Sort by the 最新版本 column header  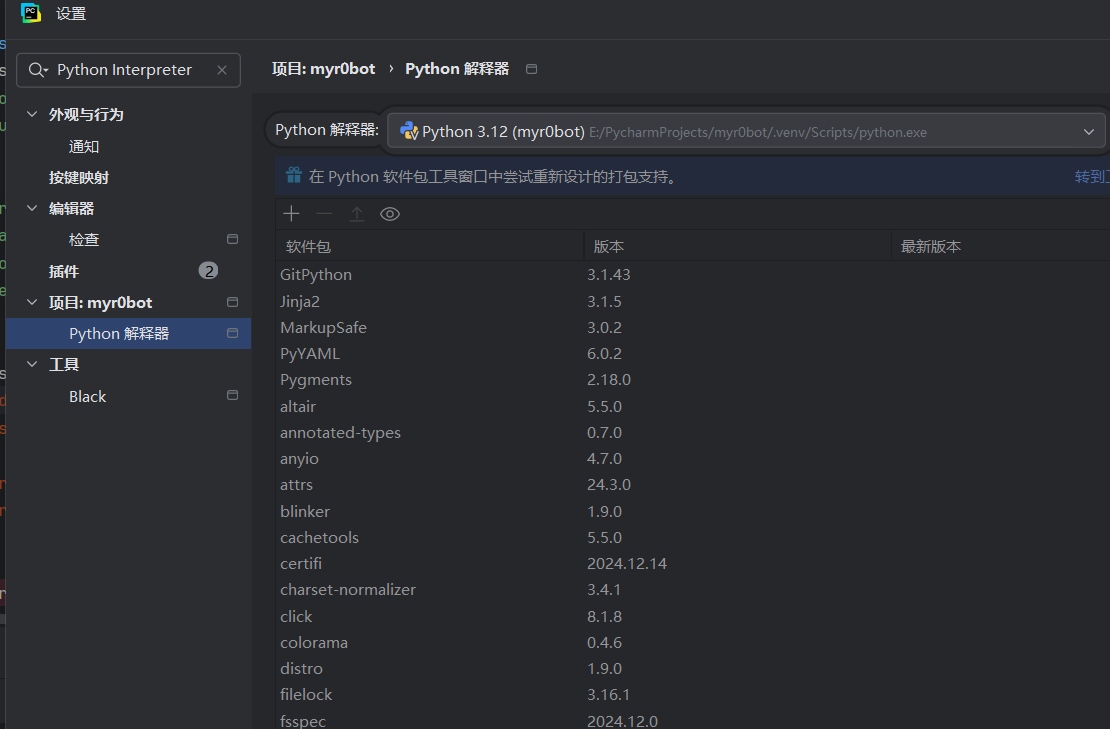click(x=1001, y=246)
